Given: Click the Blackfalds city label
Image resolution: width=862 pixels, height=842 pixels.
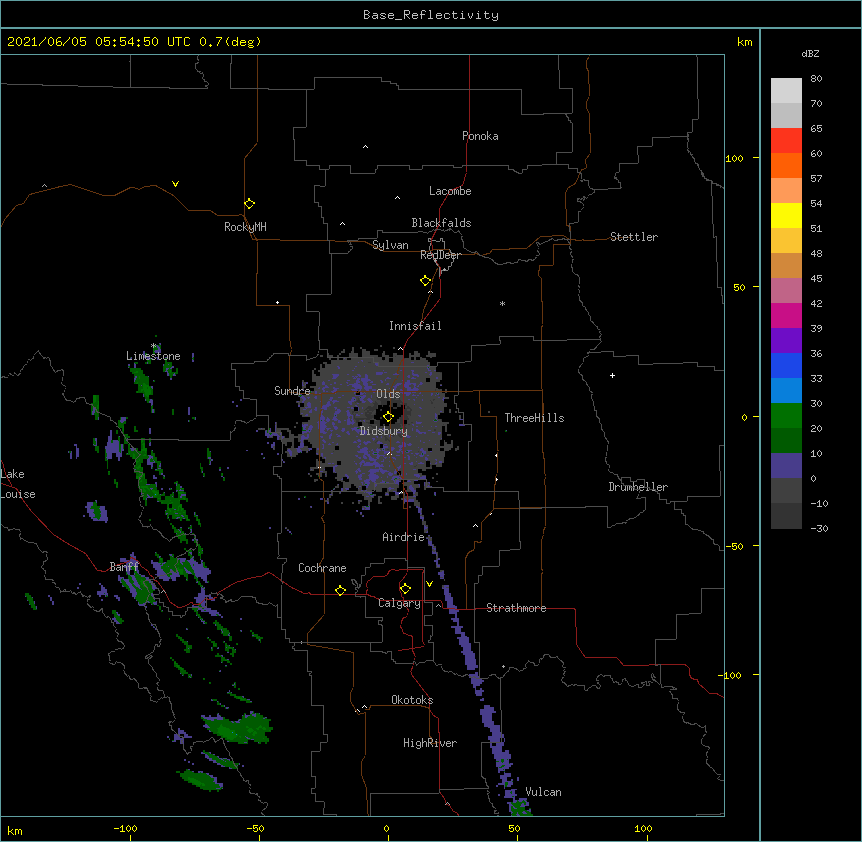Looking at the screenshot, I should pyautogui.click(x=441, y=223).
